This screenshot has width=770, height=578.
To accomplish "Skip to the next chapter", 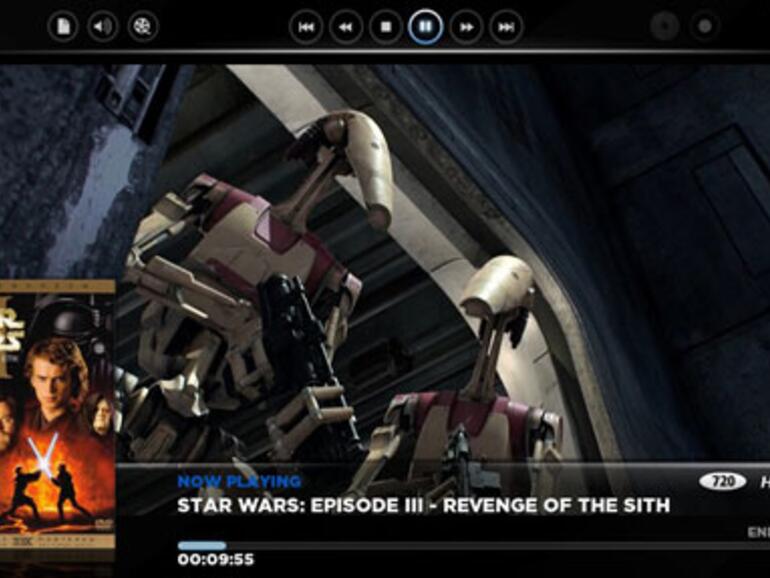I will click(506, 27).
